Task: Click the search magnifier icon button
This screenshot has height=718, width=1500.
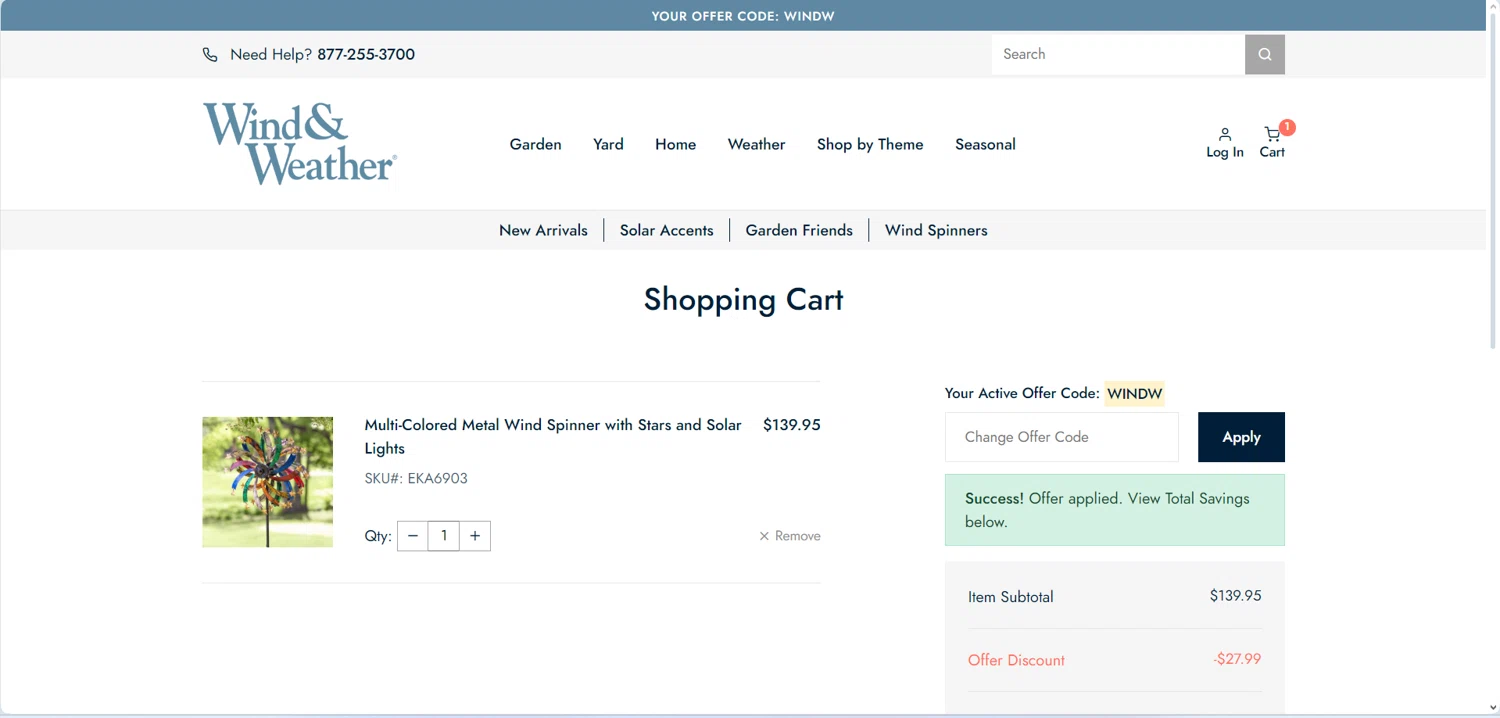Action: coord(1265,54)
